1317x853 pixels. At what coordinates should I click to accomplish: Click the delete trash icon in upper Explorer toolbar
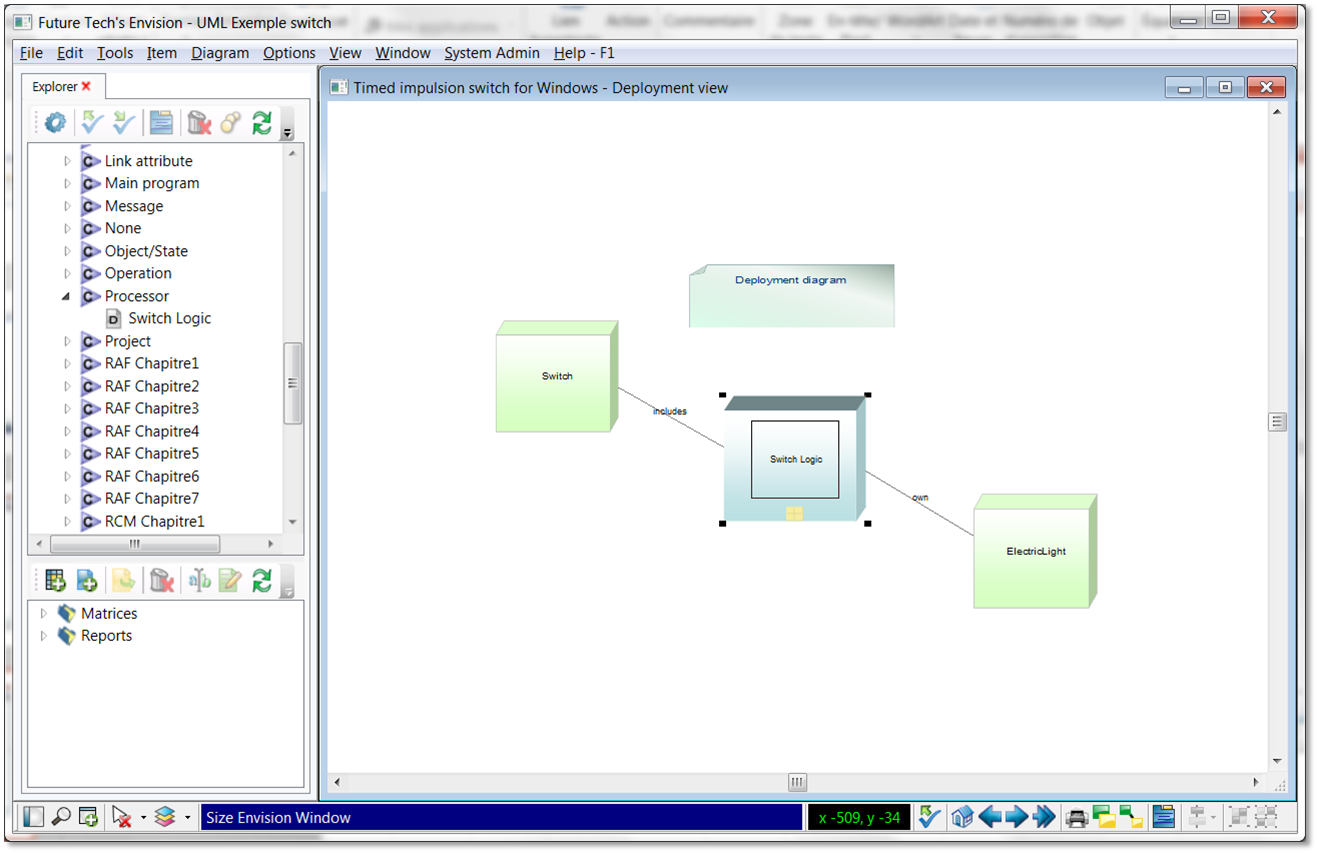[x=199, y=123]
